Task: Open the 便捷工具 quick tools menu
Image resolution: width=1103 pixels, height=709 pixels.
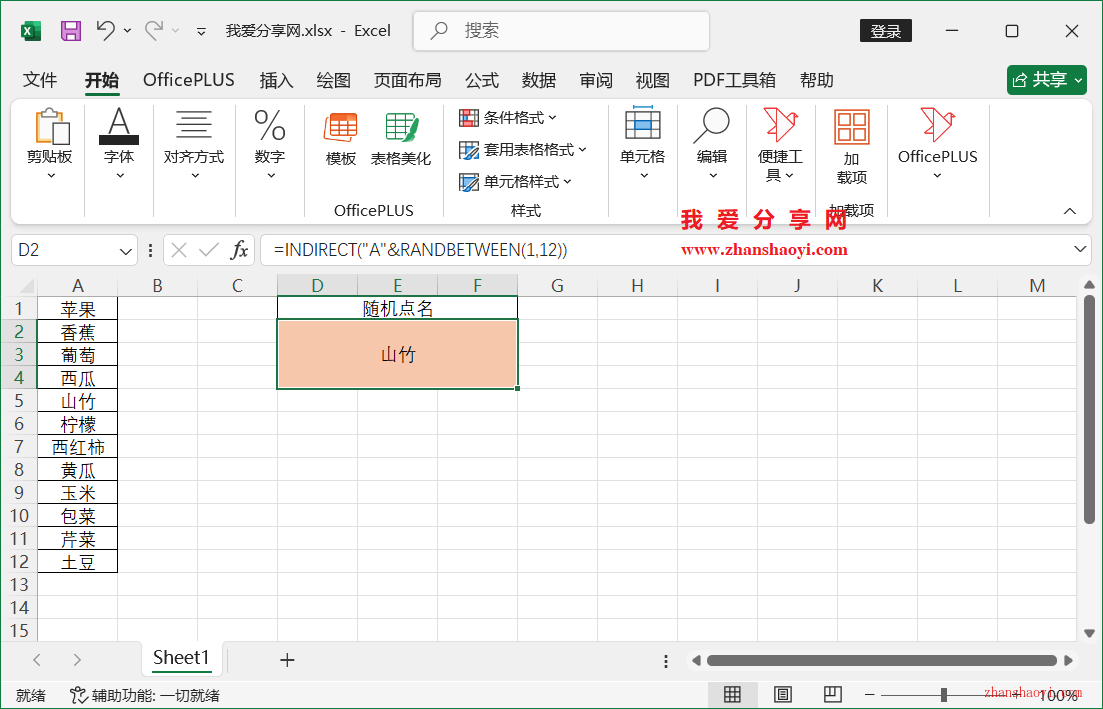Action: point(780,144)
